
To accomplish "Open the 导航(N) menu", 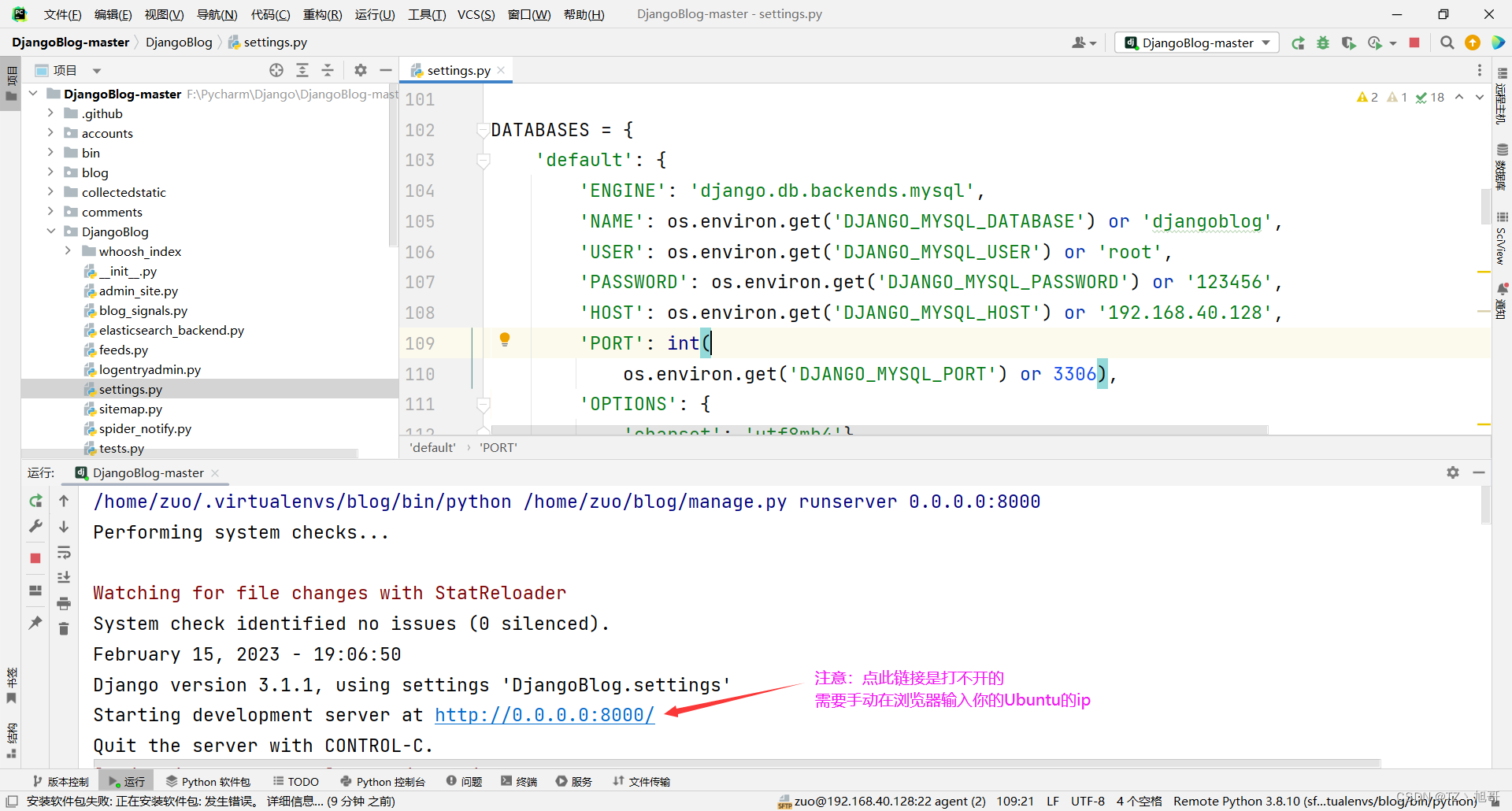I will (217, 14).
